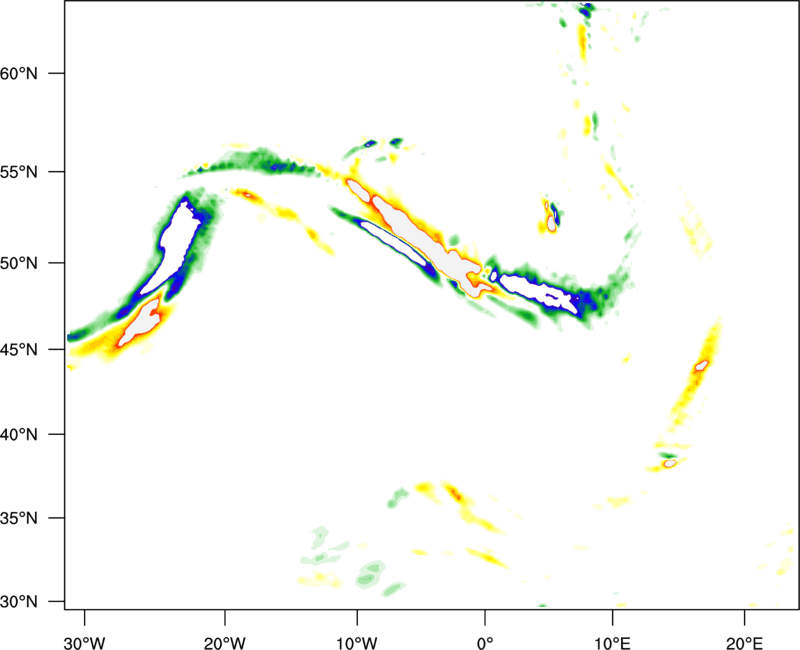Click the 35°N latitude label
Image resolution: width=800 pixels, height=650 pixels.
(x=19, y=518)
